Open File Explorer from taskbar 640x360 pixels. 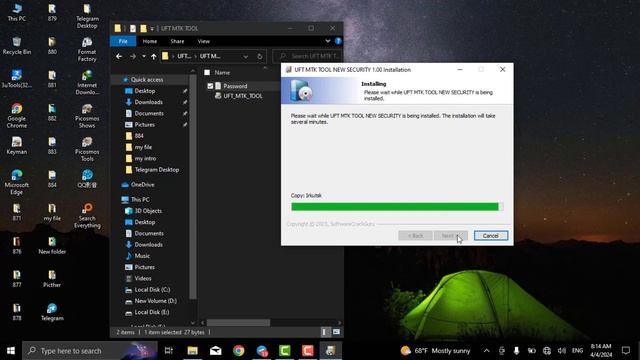[192, 351]
